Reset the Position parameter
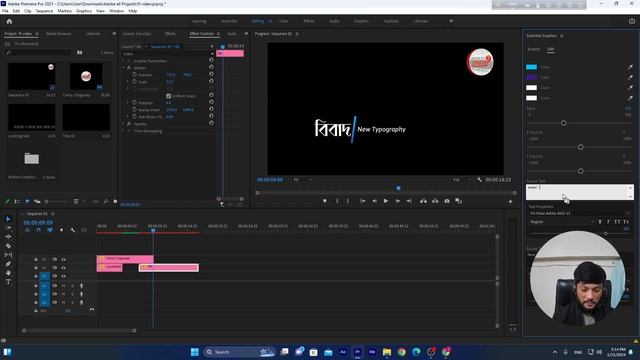Screen dimensions: 640x360 tap(211, 74)
